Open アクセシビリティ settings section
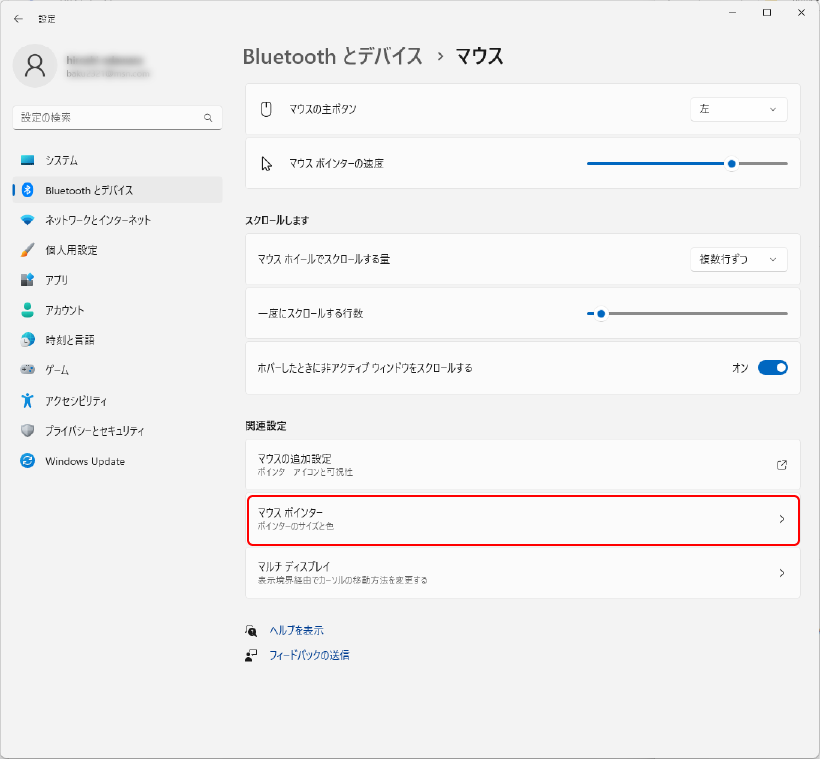The height and width of the screenshot is (759, 820). pos(76,401)
